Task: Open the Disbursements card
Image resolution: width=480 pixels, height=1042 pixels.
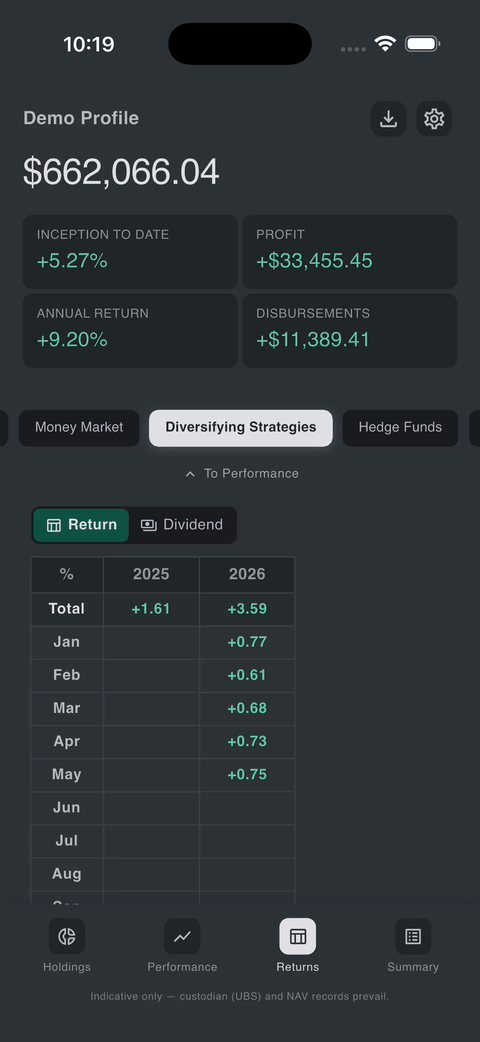Action: pos(350,330)
